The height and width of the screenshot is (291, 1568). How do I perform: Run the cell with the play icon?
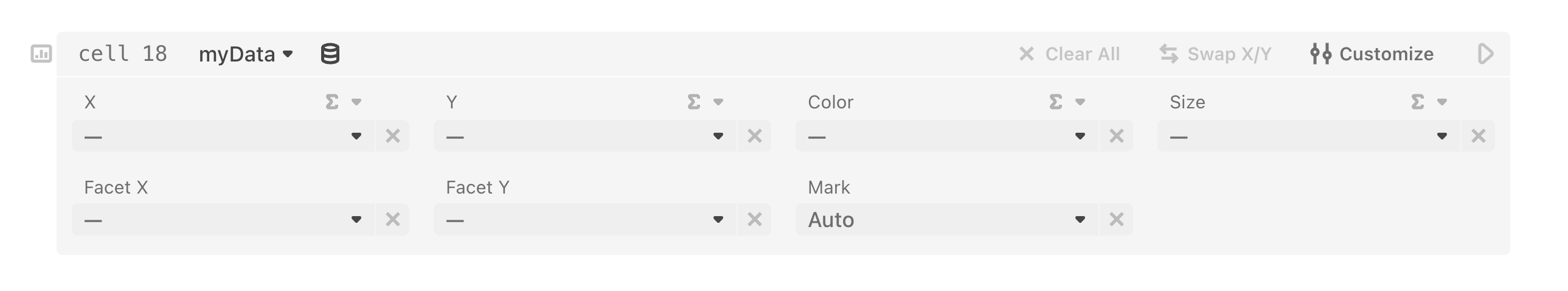(1485, 54)
